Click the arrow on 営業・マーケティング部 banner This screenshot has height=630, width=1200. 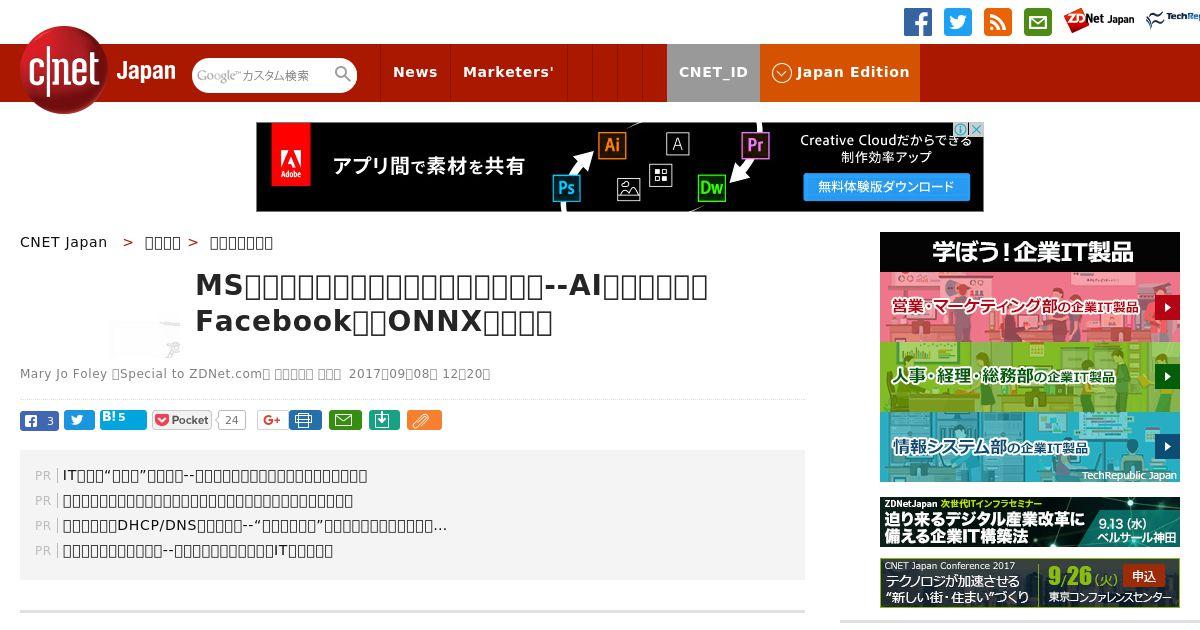1167,307
